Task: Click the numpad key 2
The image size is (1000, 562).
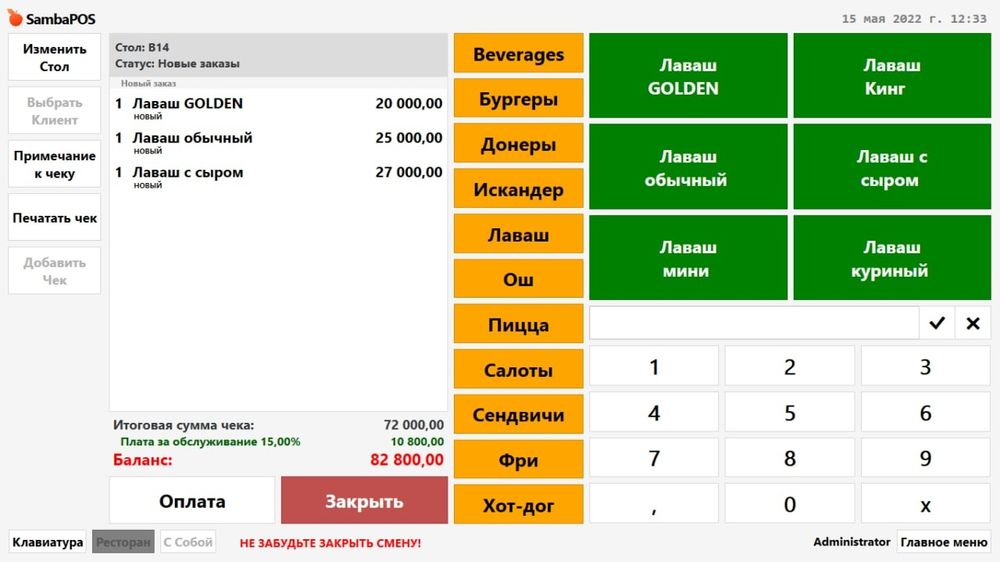Action: coord(790,366)
